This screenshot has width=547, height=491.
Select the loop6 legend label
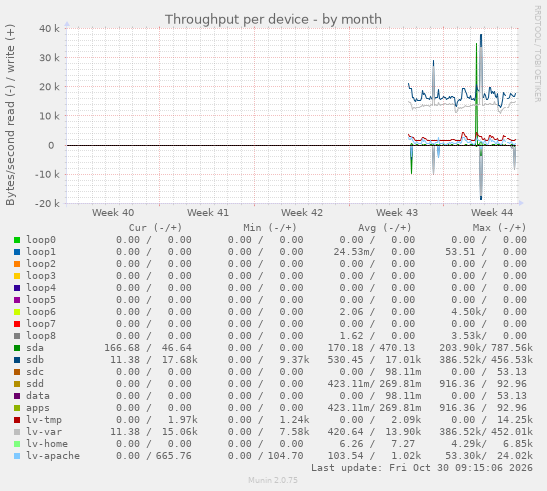(x=41, y=312)
